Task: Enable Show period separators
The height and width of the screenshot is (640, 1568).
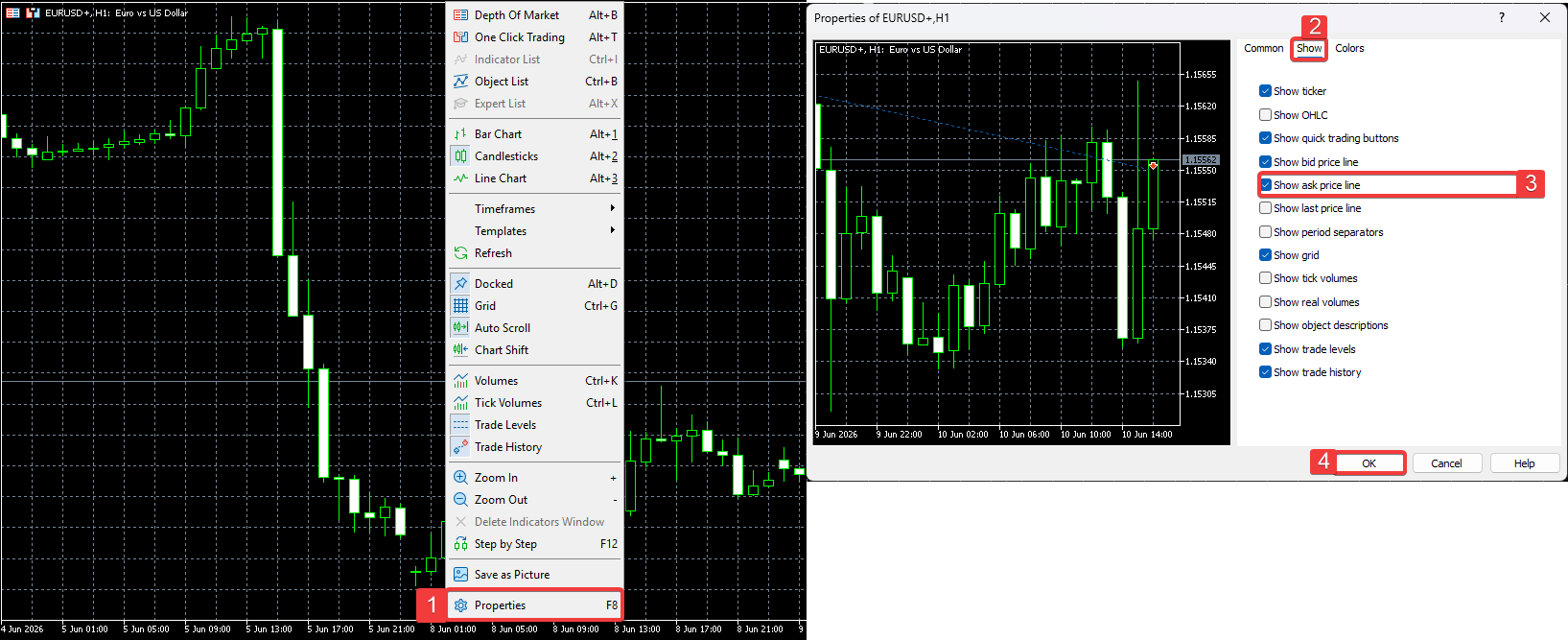Action: (1265, 232)
